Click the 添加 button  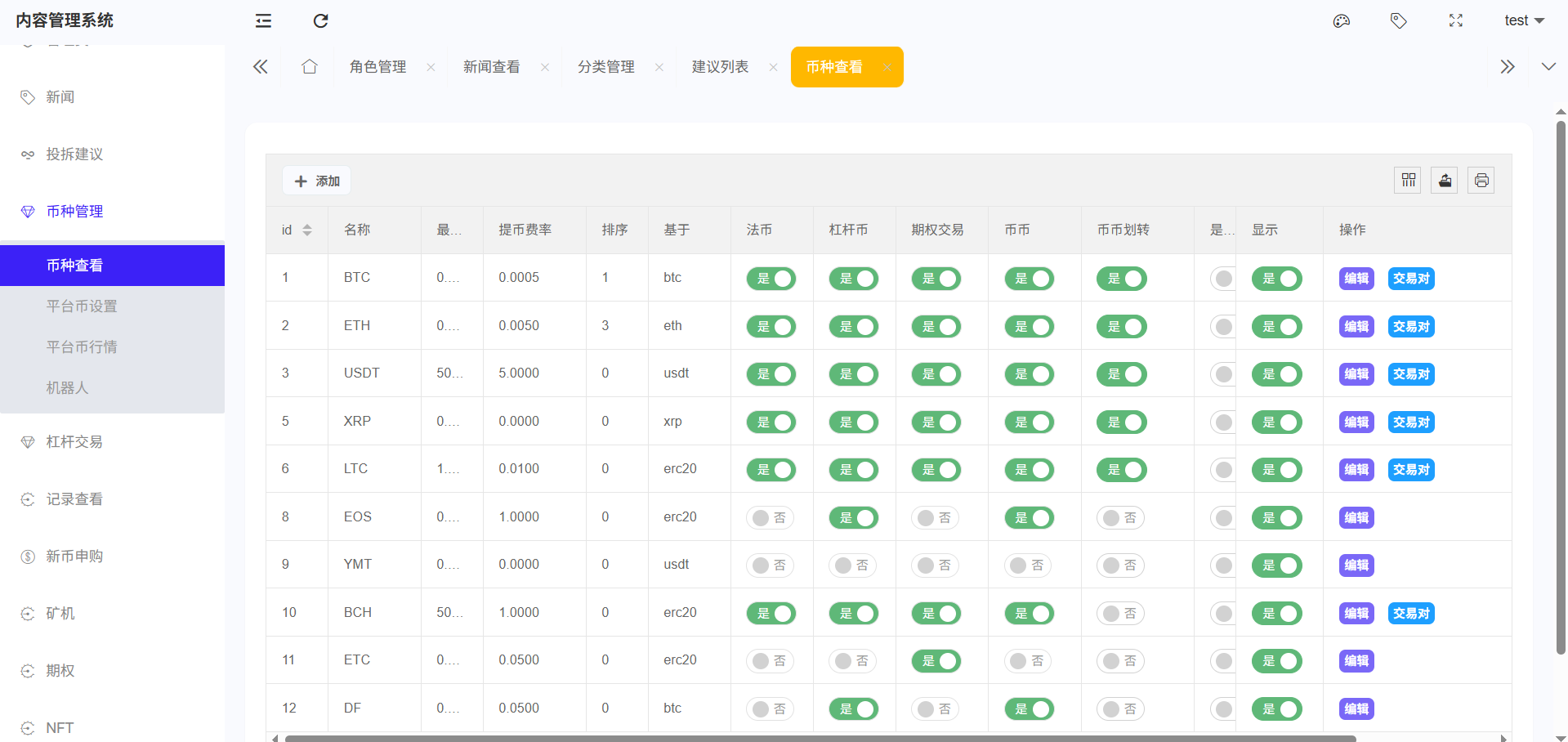click(317, 181)
